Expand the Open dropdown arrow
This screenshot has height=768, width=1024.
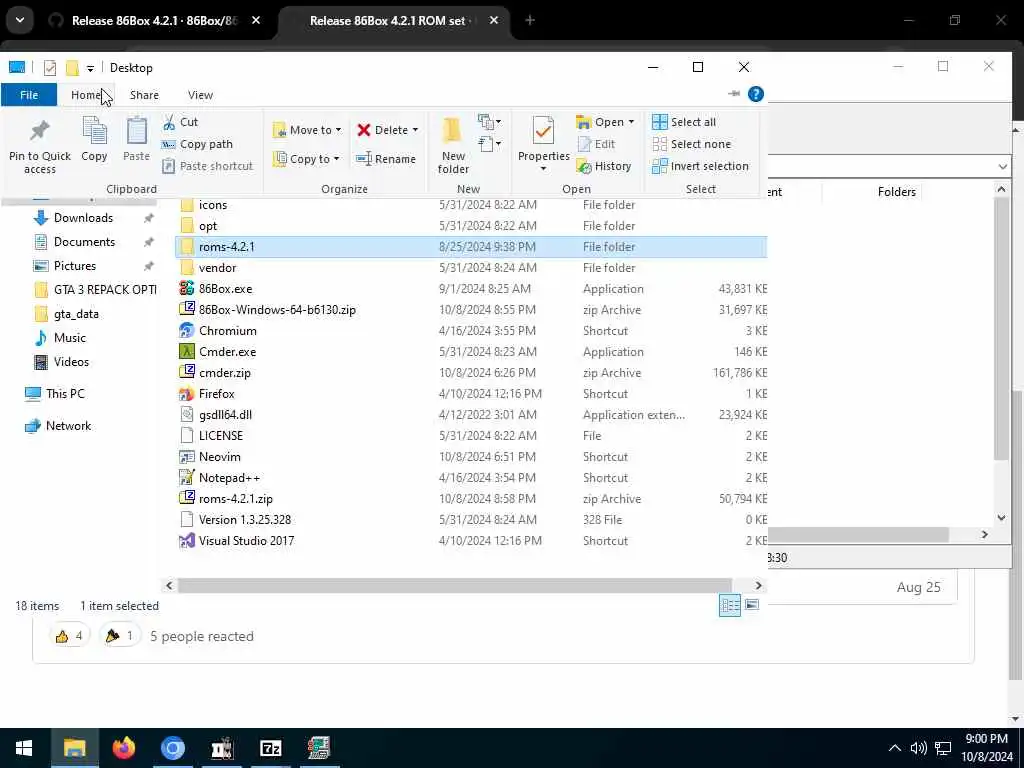point(631,122)
